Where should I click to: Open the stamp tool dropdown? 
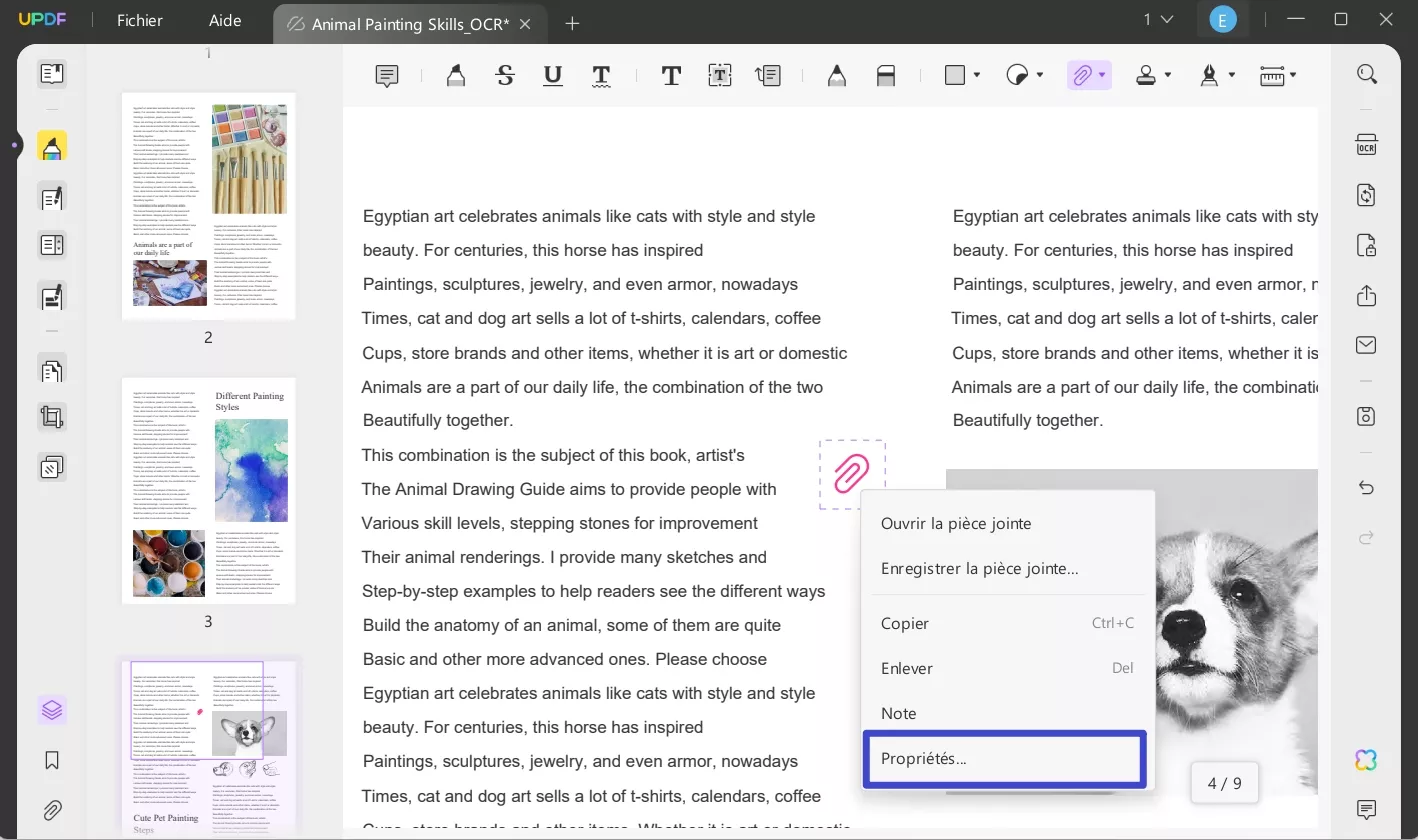coord(1166,75)
